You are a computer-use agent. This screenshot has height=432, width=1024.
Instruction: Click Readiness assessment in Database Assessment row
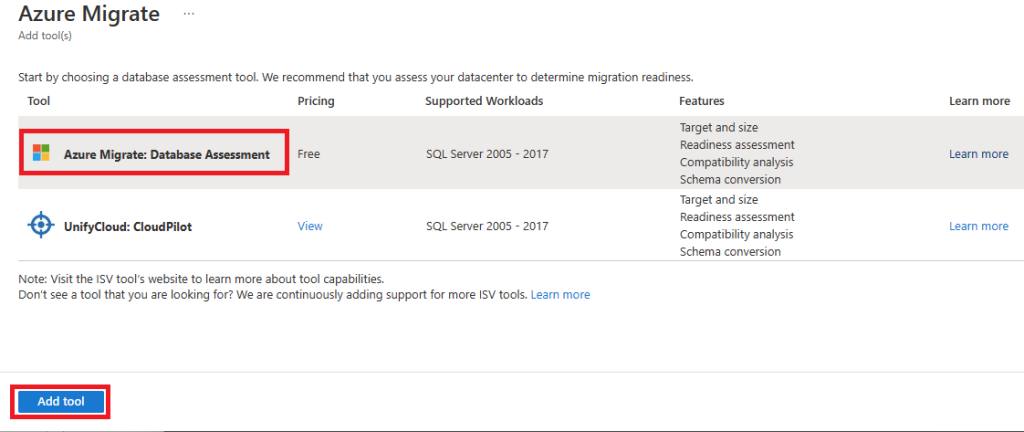point(737,144)
